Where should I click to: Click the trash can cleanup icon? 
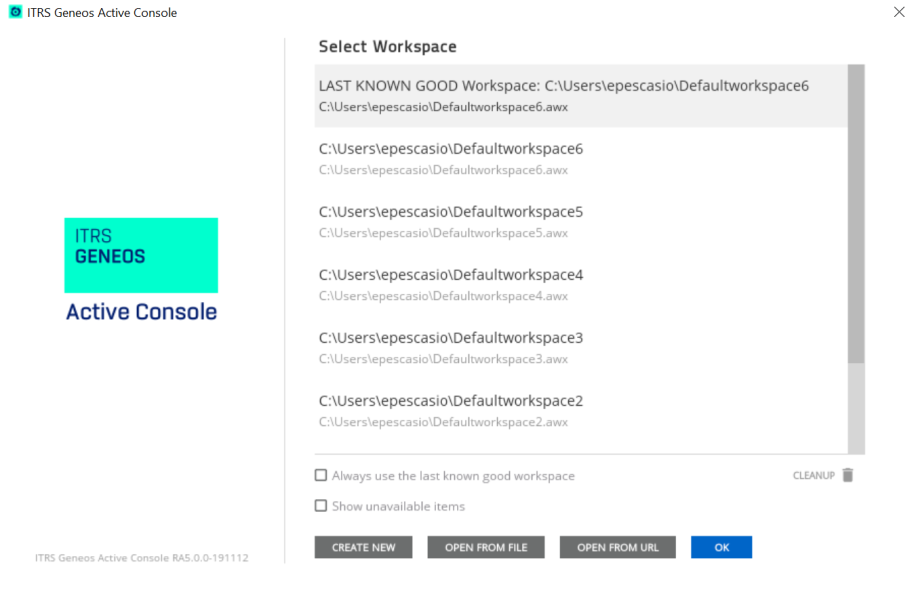[848, 476]
